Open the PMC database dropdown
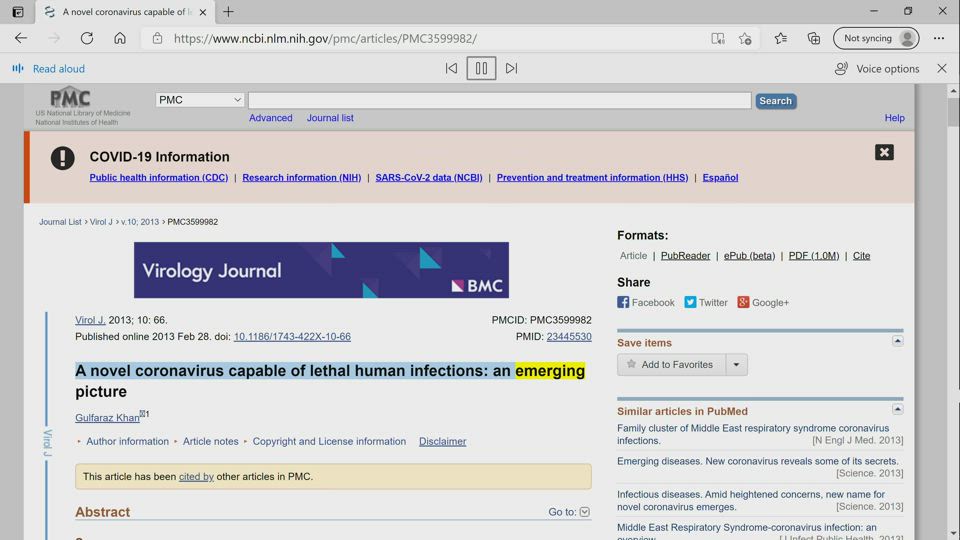This screenshot has width=960, height=540. (x=200, y=100)
